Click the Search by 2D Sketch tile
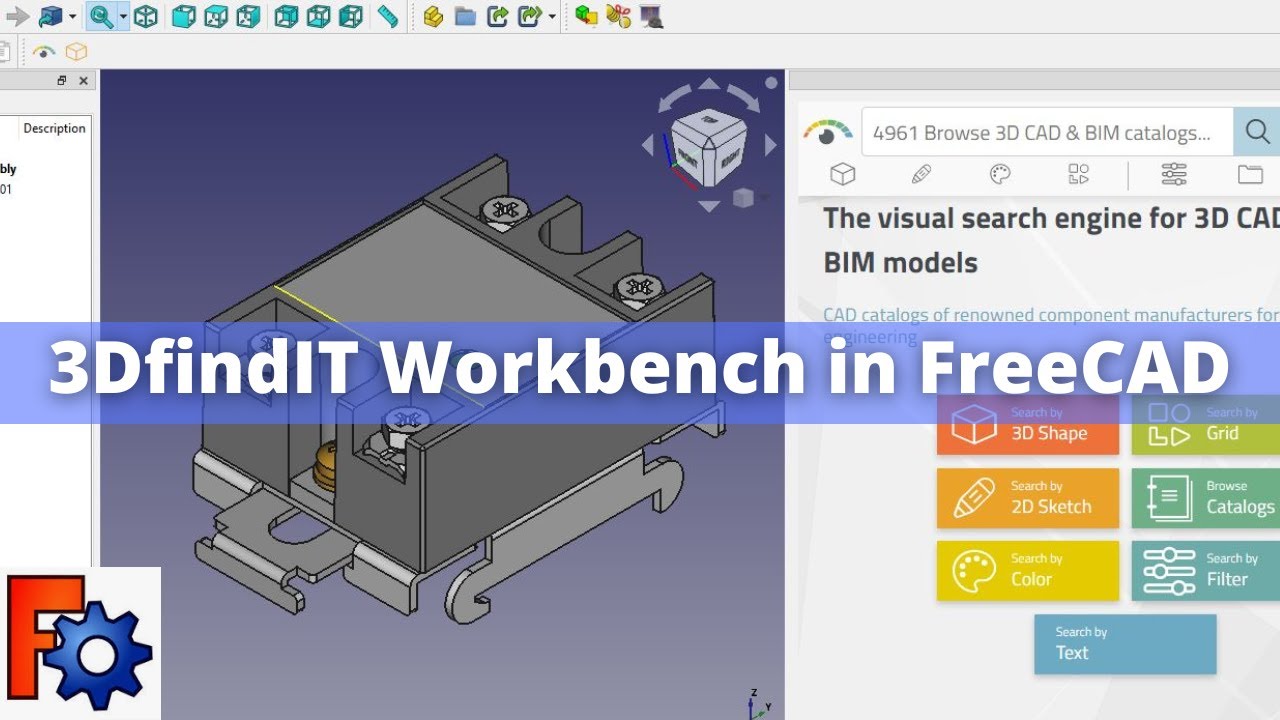The width and height of the screenshot is (1280, 720). tap(1028, 498)
